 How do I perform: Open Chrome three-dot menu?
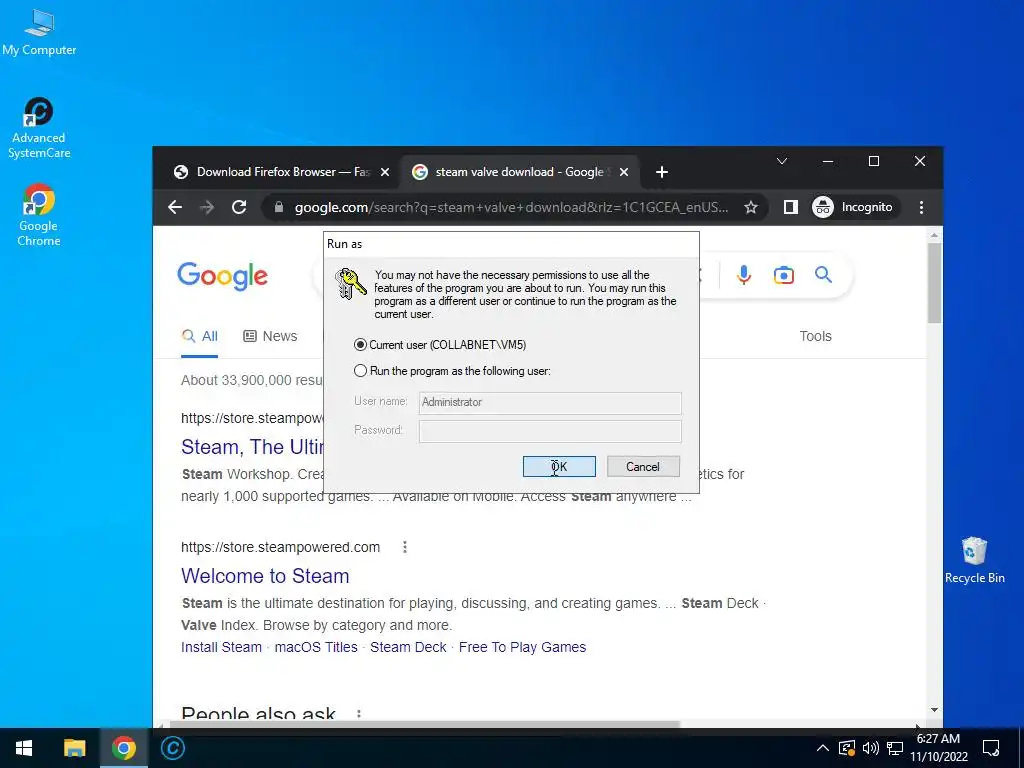coord(921,207)
